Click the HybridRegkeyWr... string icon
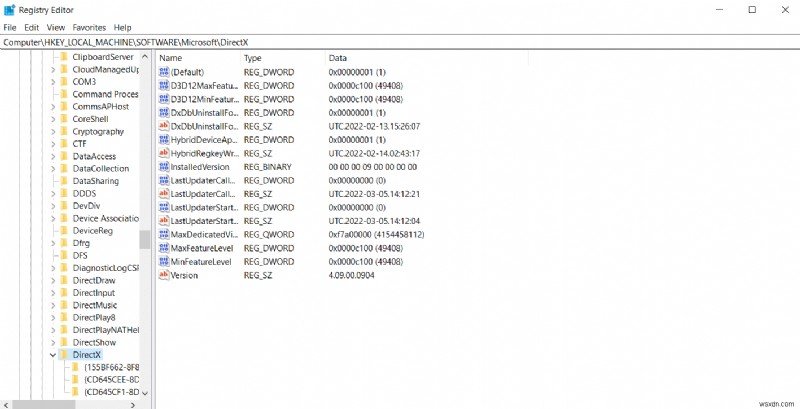Screen dimensions: 800x409 (x=164, y=153)
